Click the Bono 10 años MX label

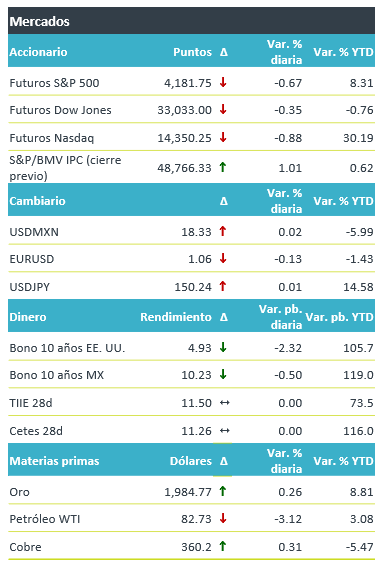(x=57, y=375)
